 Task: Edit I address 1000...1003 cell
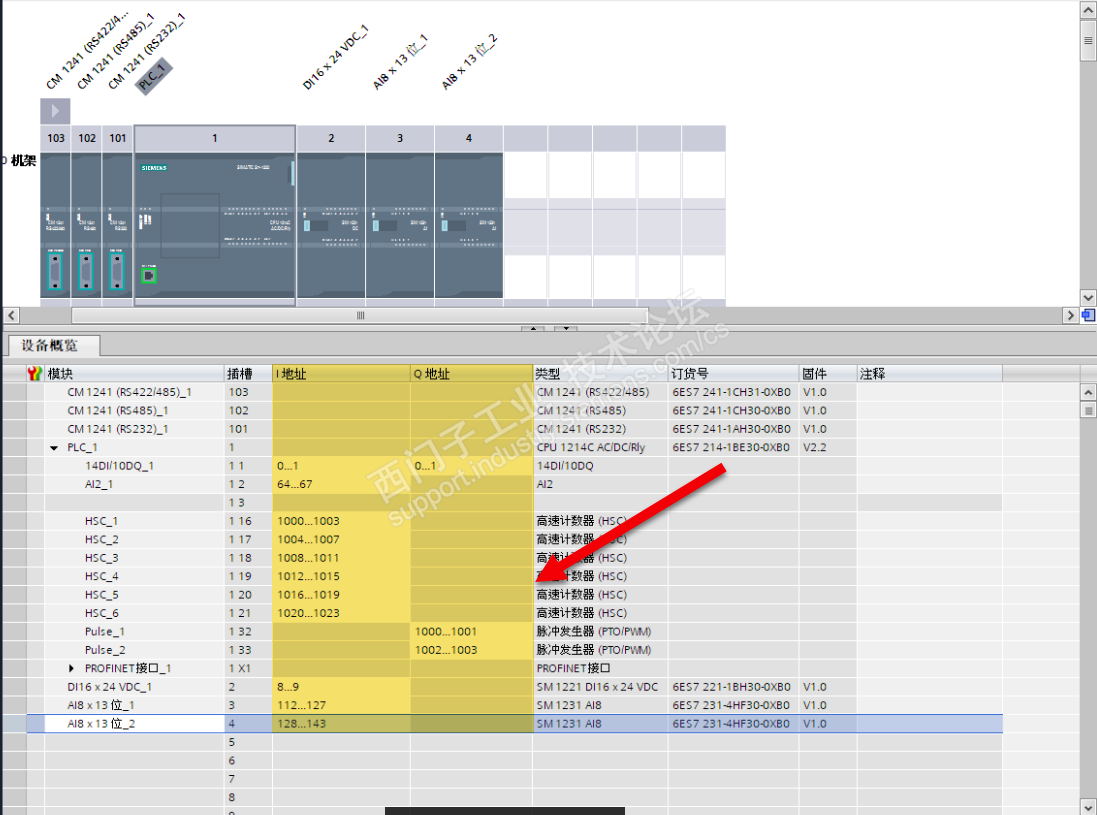tap(341, 521)
